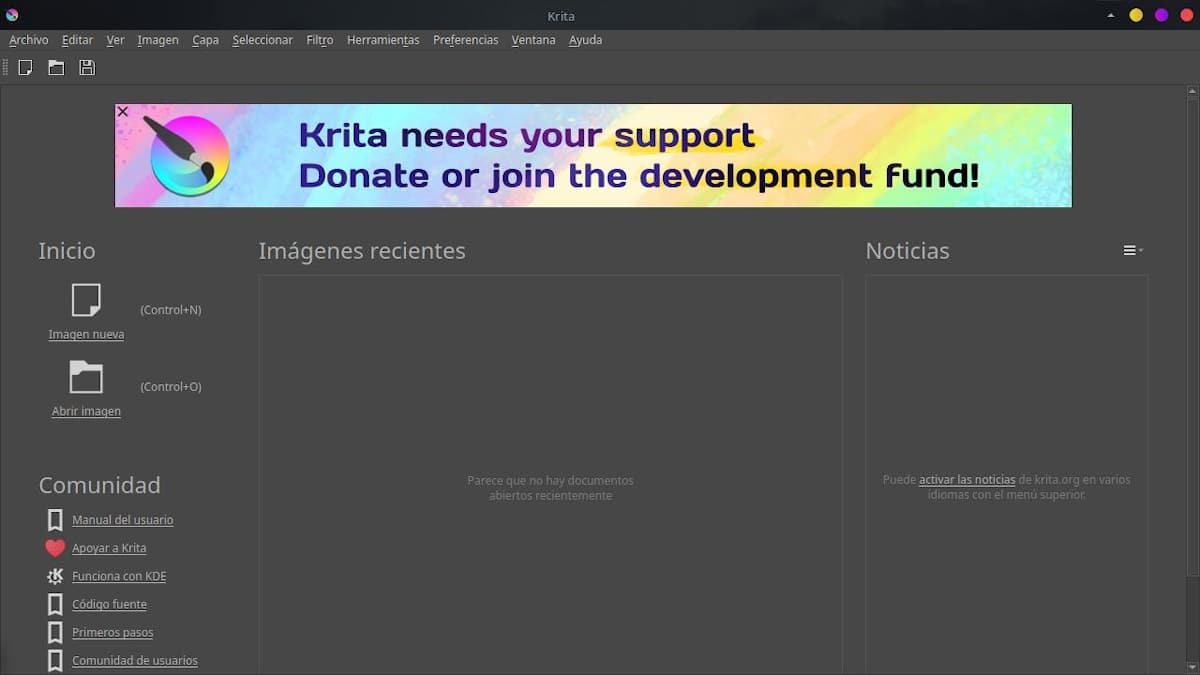The image size is (1200, 675).
Task: Click the KDE gear icon near Funciona con KDE
Action: pos(55,576)
